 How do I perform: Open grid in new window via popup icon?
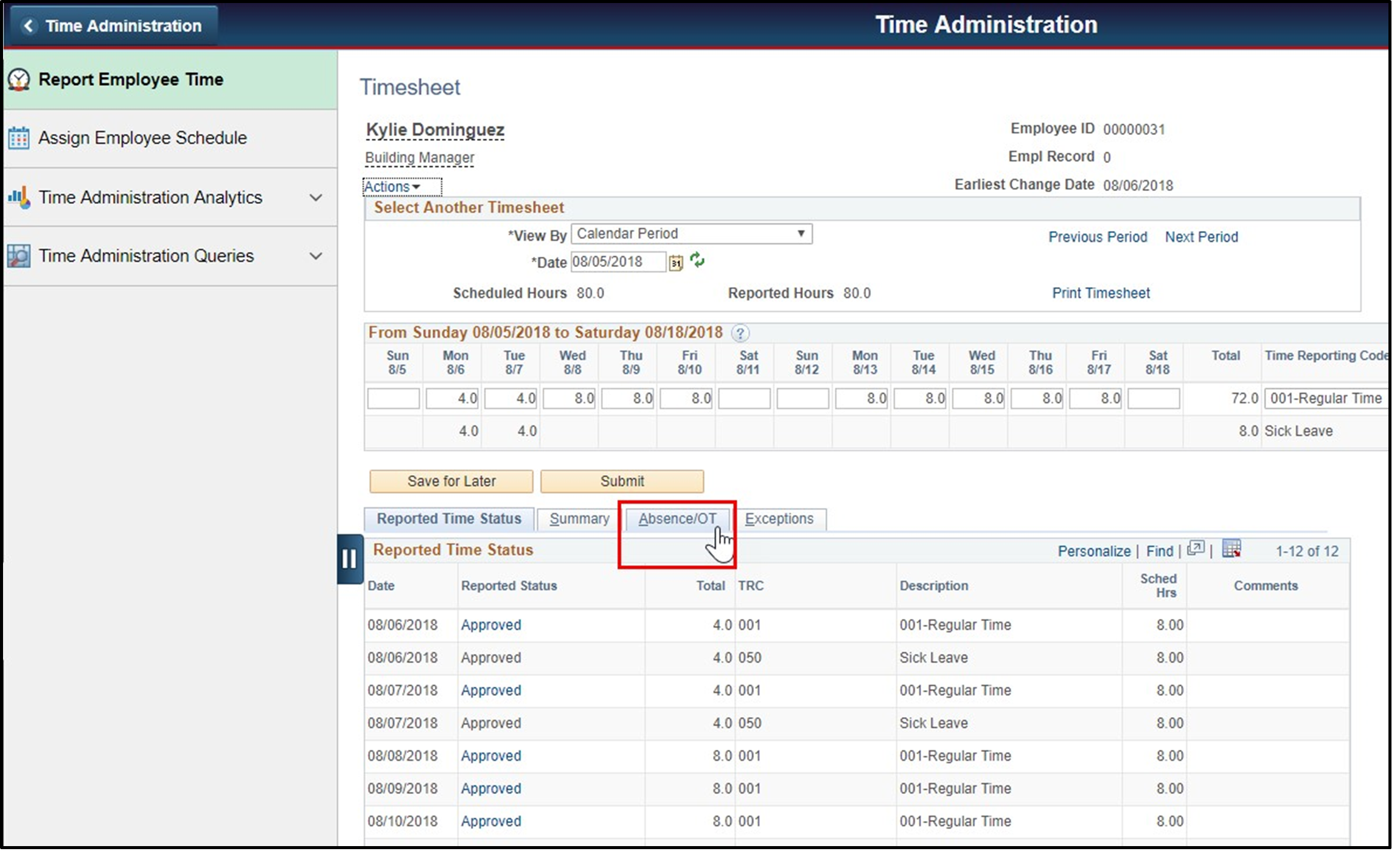click(1196, 549)
